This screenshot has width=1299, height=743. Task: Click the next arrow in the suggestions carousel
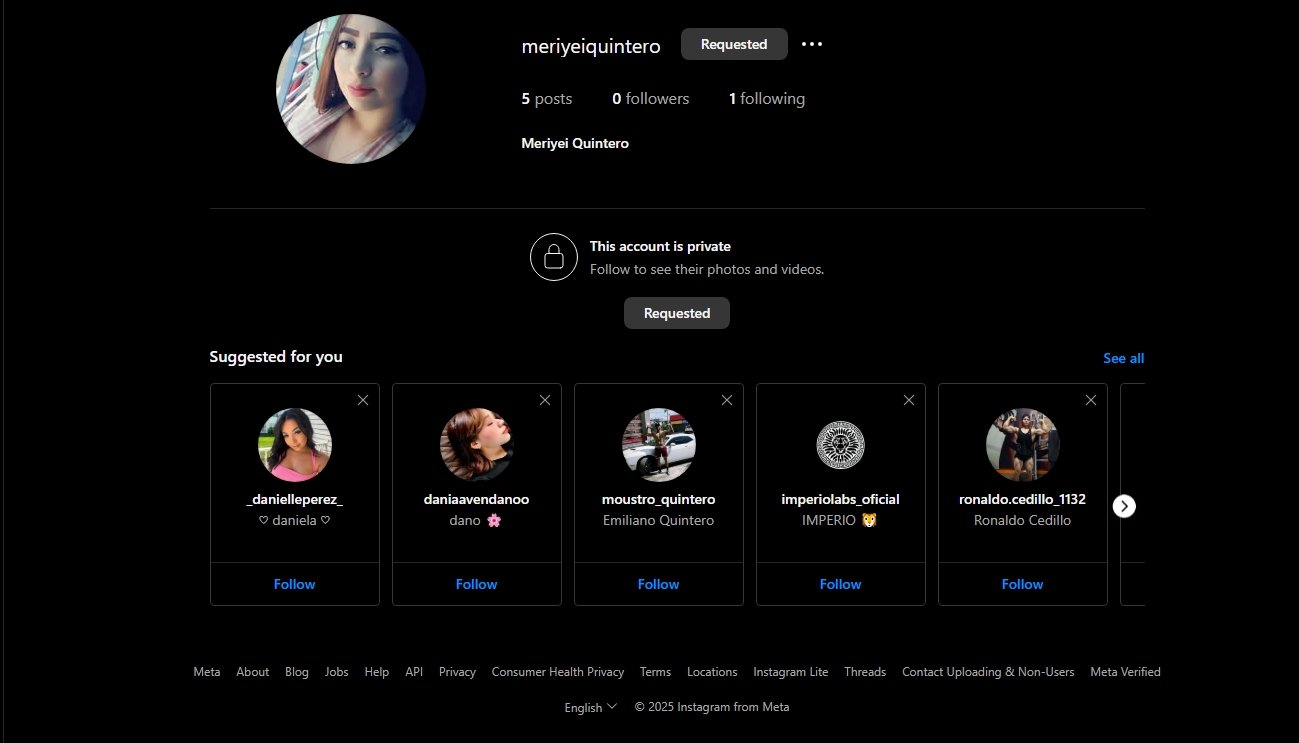pyautogui.click(x=1124, y=506)
